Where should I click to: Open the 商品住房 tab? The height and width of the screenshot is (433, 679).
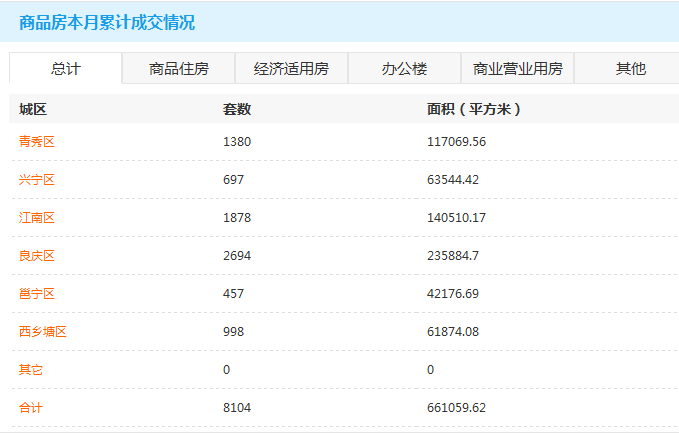(179, 69)
